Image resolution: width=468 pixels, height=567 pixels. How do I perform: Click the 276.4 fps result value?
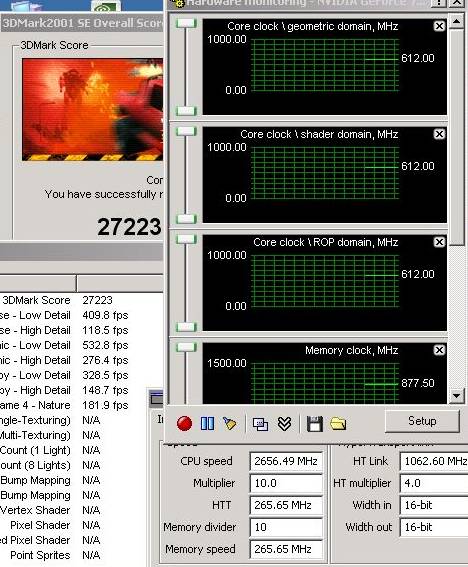[x=105, y=360]
